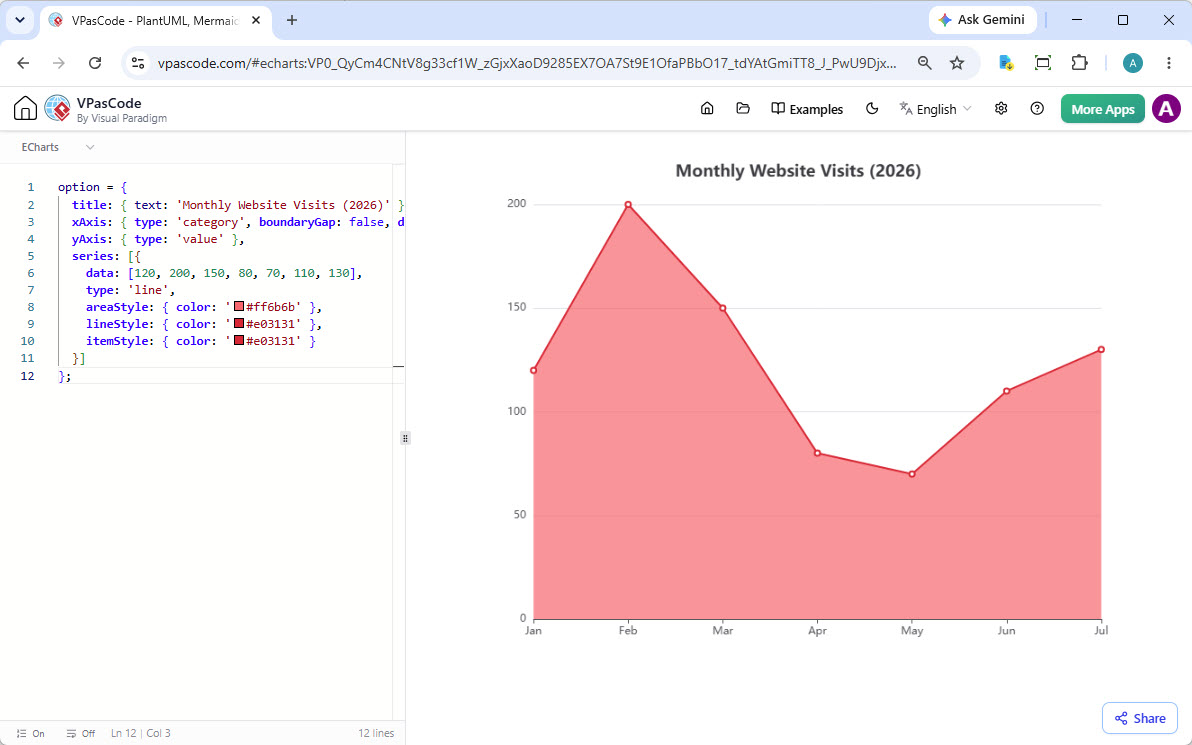Click the large home icon beside VPasCode logo

tap(25, 109)
